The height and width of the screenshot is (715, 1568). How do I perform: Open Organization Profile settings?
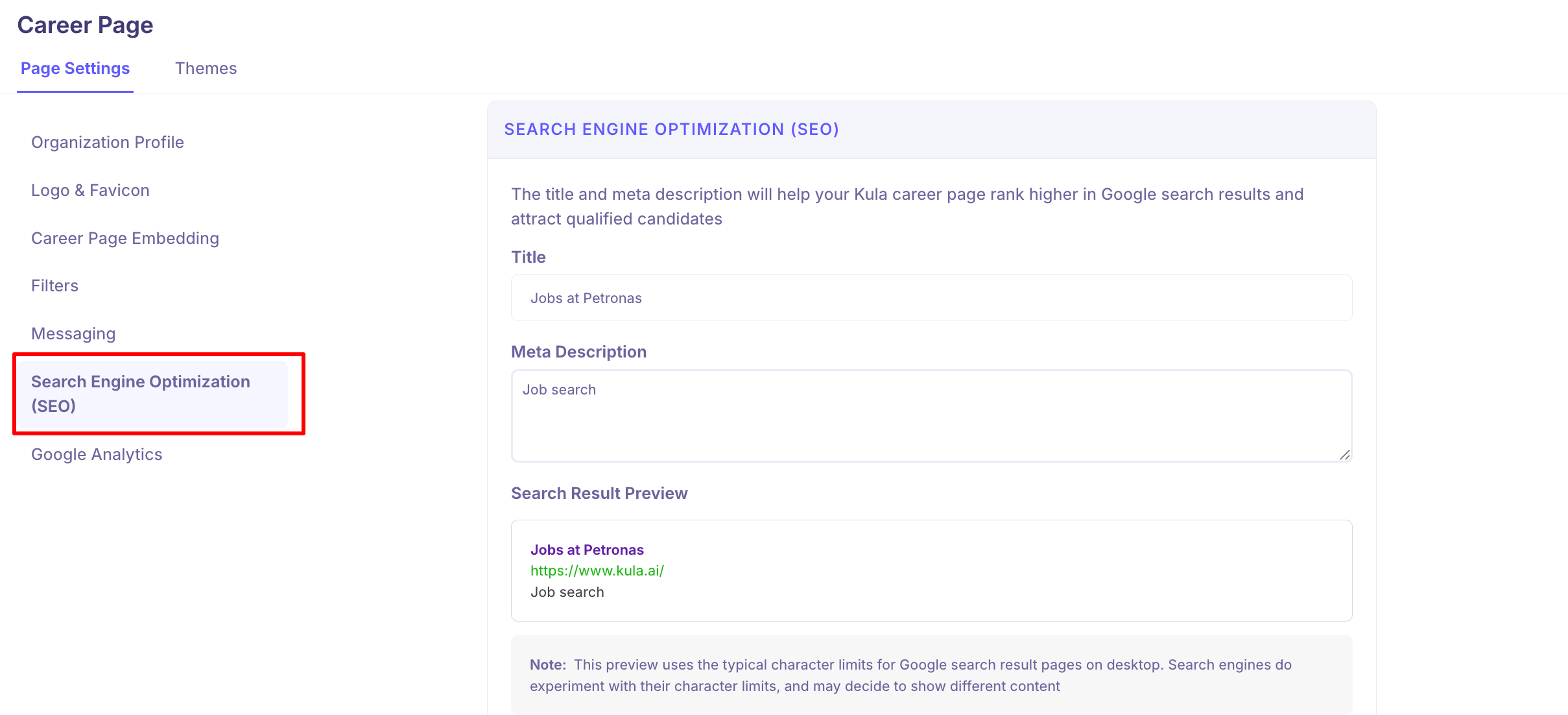coord(108,142)
